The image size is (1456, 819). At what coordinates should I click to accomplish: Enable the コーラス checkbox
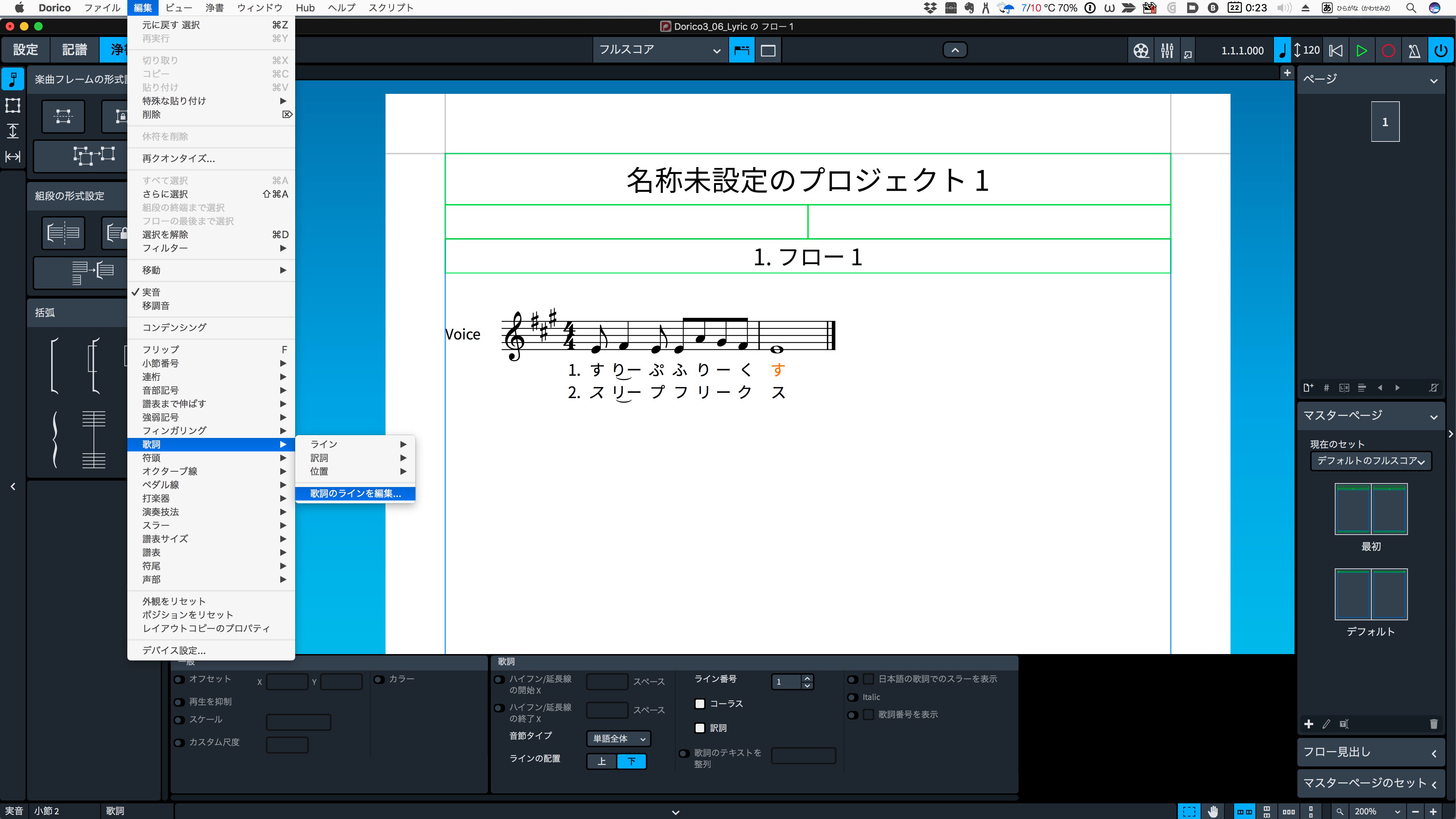[700, 704]
